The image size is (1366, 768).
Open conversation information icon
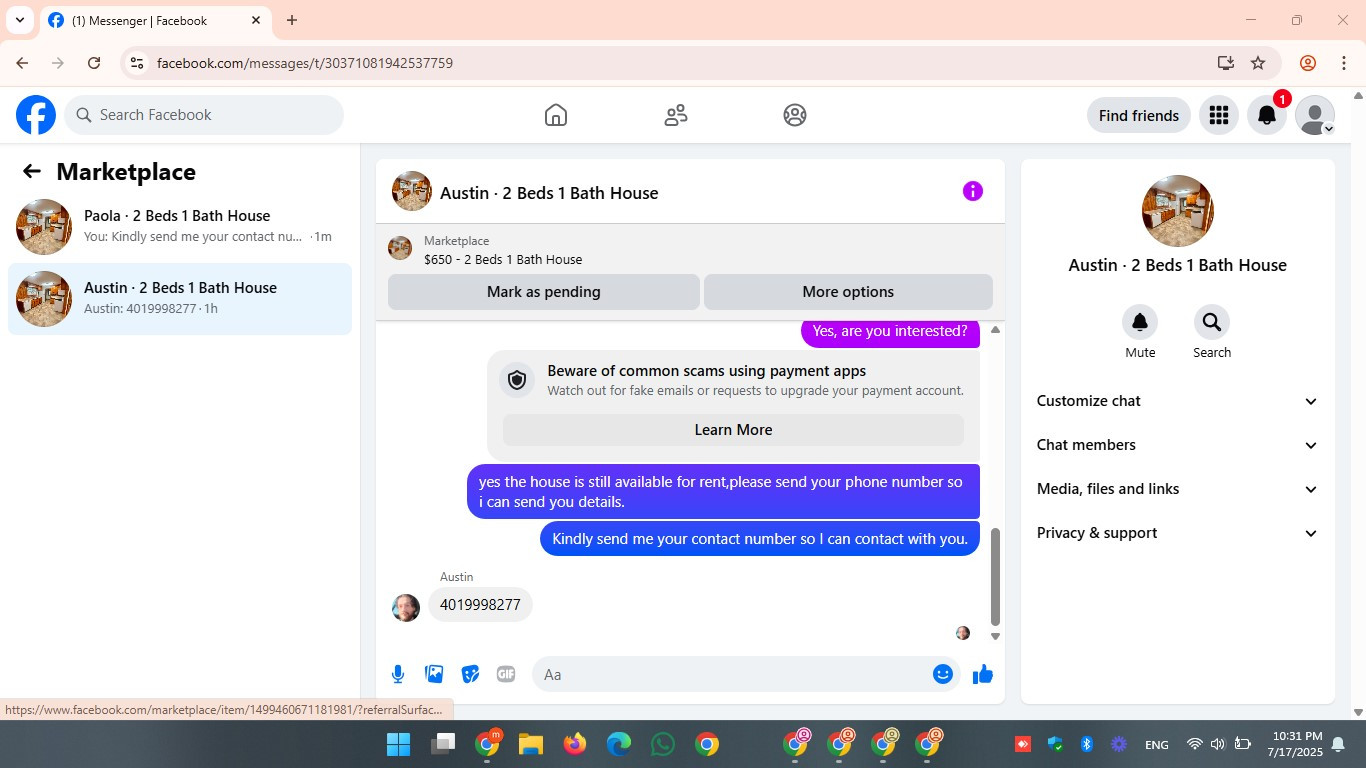click(x=973, y=191)
